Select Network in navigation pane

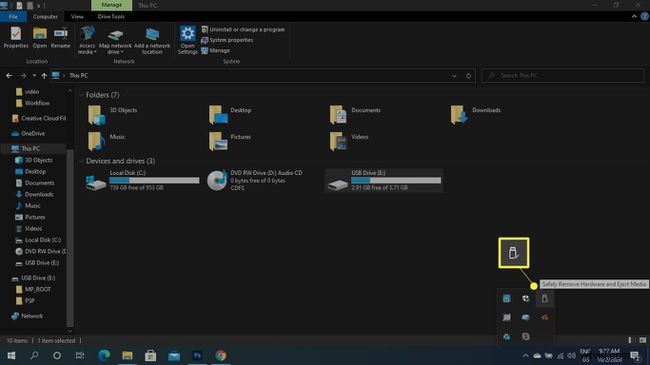27,316
